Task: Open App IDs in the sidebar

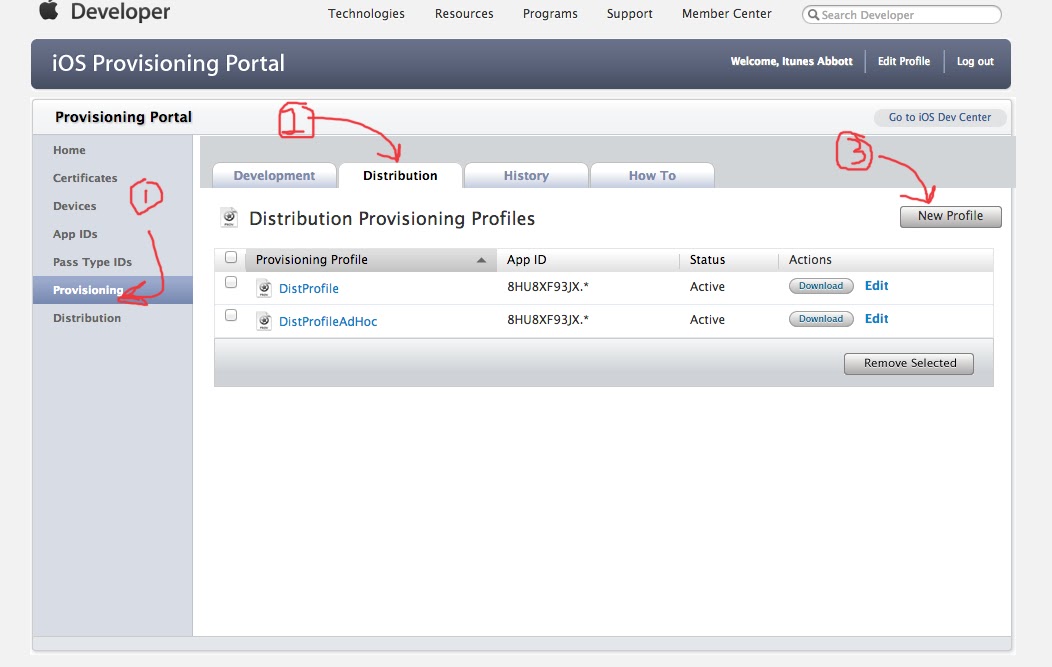Action: (75, 234)
